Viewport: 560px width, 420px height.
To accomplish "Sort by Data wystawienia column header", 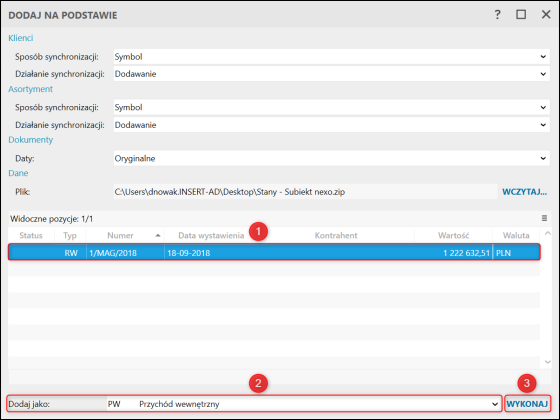I will 211,235.
